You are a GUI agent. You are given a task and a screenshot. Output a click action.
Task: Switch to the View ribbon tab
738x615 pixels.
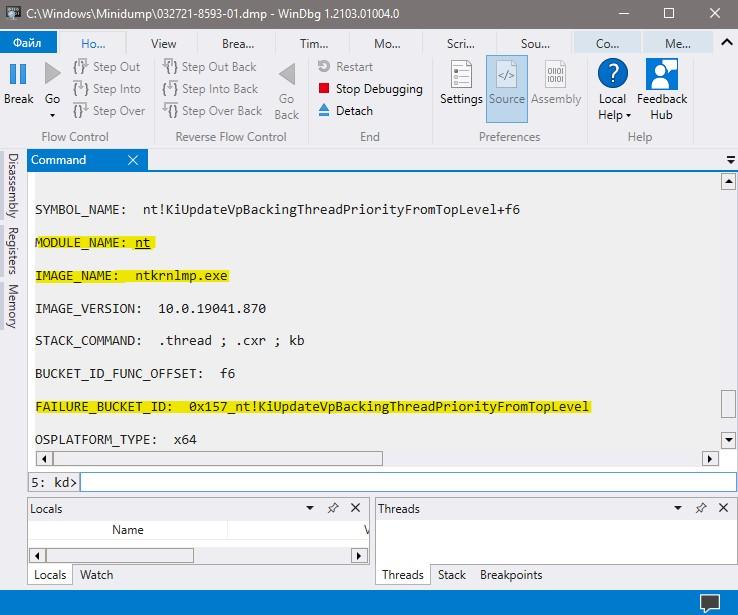[x=163, y=44]
